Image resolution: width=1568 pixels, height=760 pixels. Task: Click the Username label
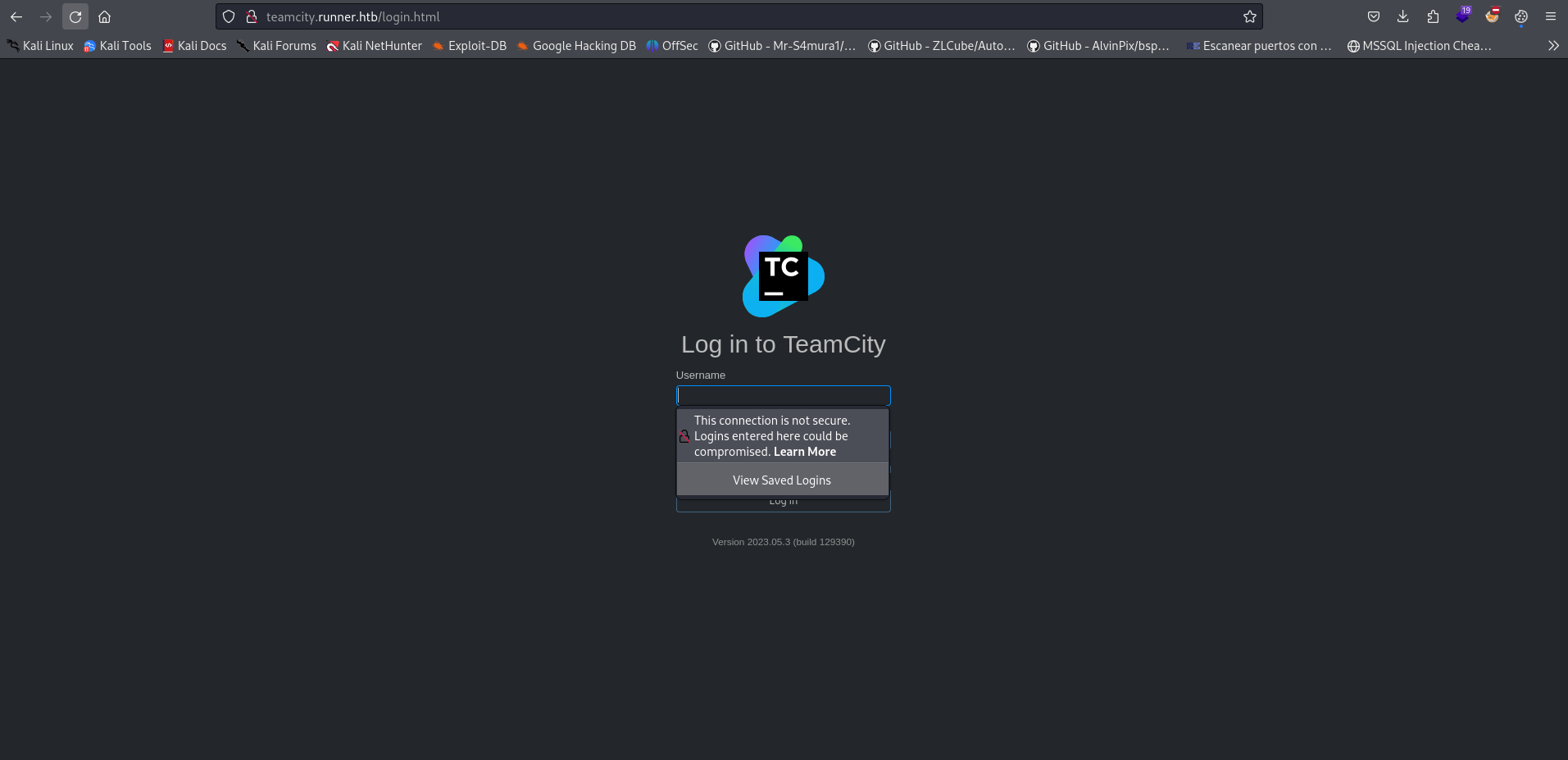pyautogui.click(x=700, y=375)
